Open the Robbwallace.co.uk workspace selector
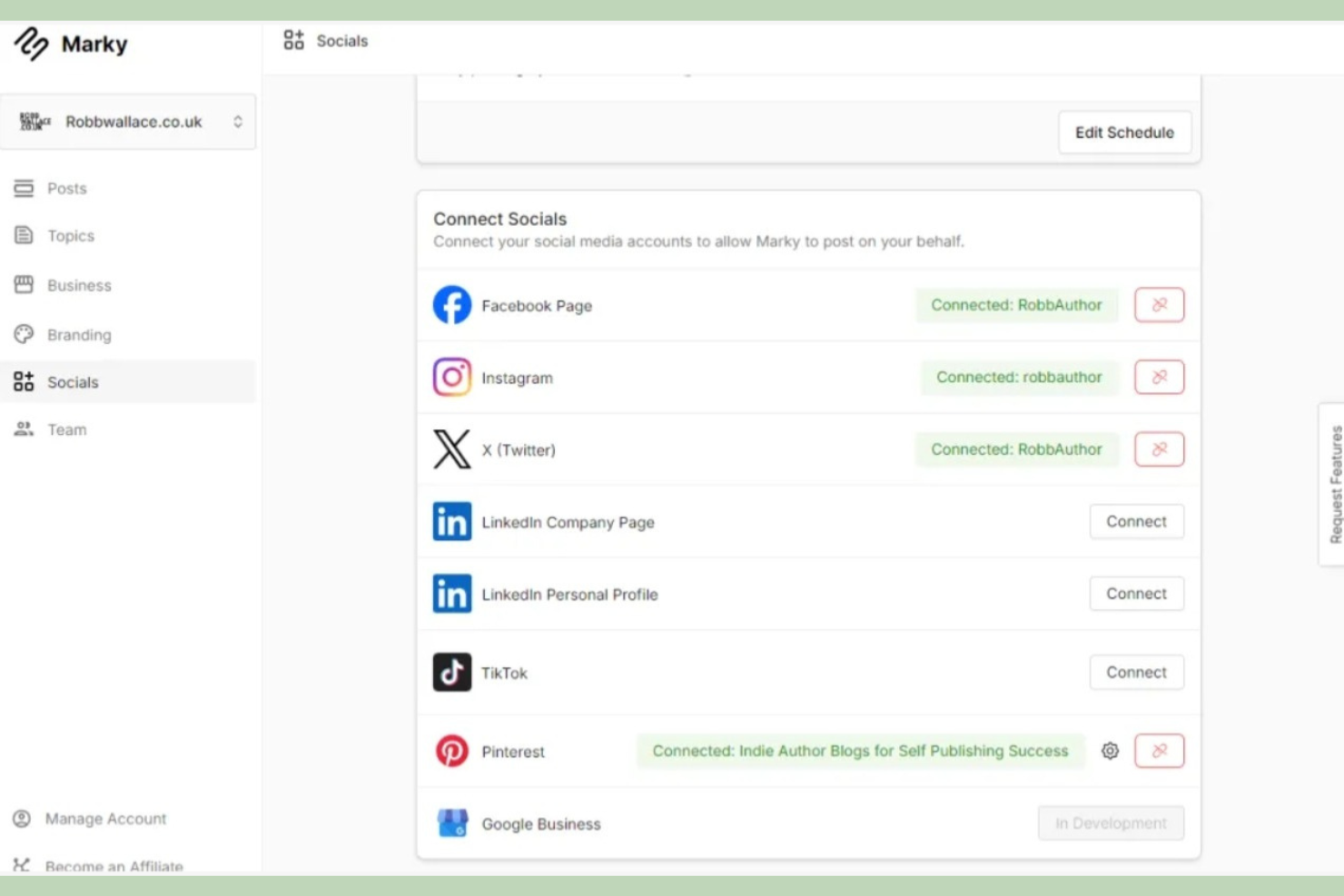The image size is (1344, 896). pos(129,121)
